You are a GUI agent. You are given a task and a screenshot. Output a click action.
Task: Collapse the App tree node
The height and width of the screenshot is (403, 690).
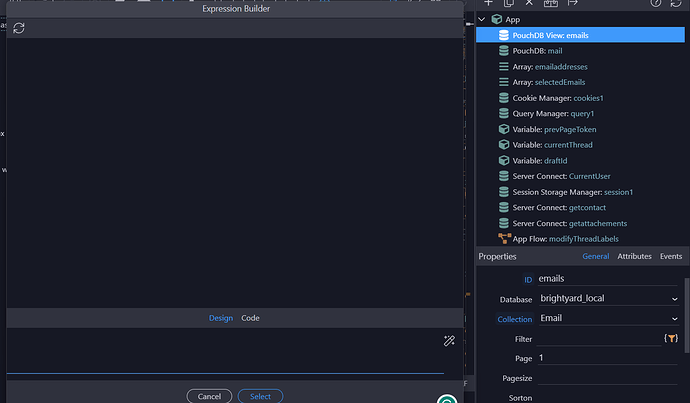tap(482, 19)
